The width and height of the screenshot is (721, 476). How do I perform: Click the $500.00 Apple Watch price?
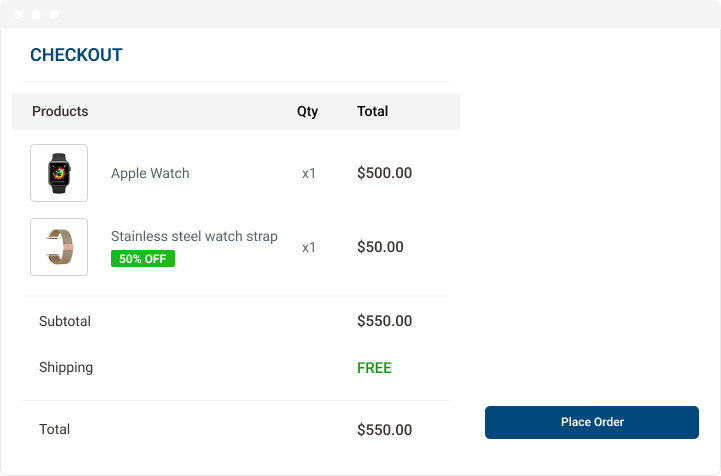384,173
